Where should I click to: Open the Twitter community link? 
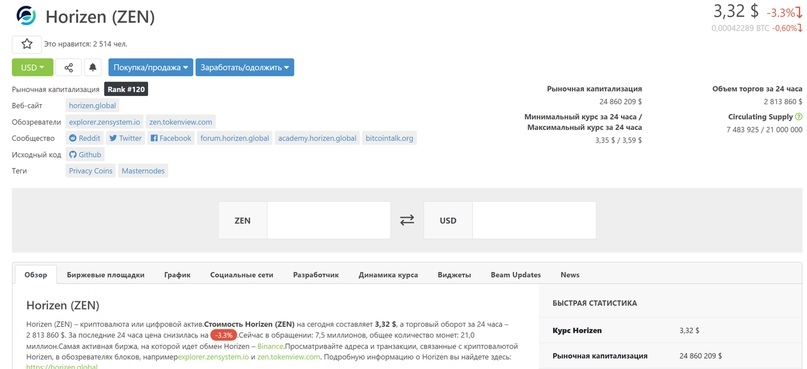126,138
